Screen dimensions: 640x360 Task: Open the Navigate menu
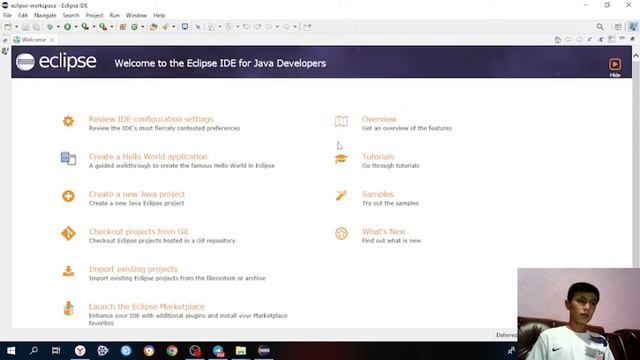point(45,16)
